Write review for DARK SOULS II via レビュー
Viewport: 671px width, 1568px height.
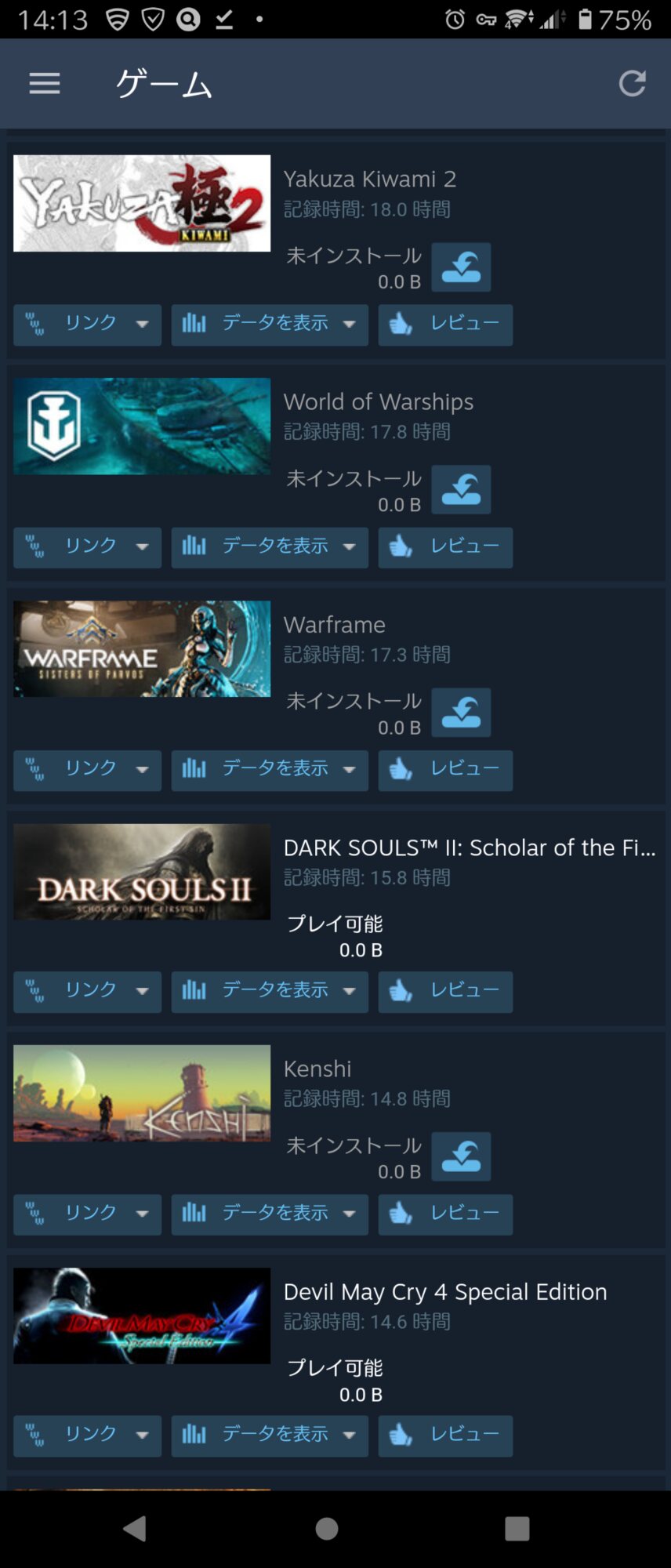click(x=445, y=992)
